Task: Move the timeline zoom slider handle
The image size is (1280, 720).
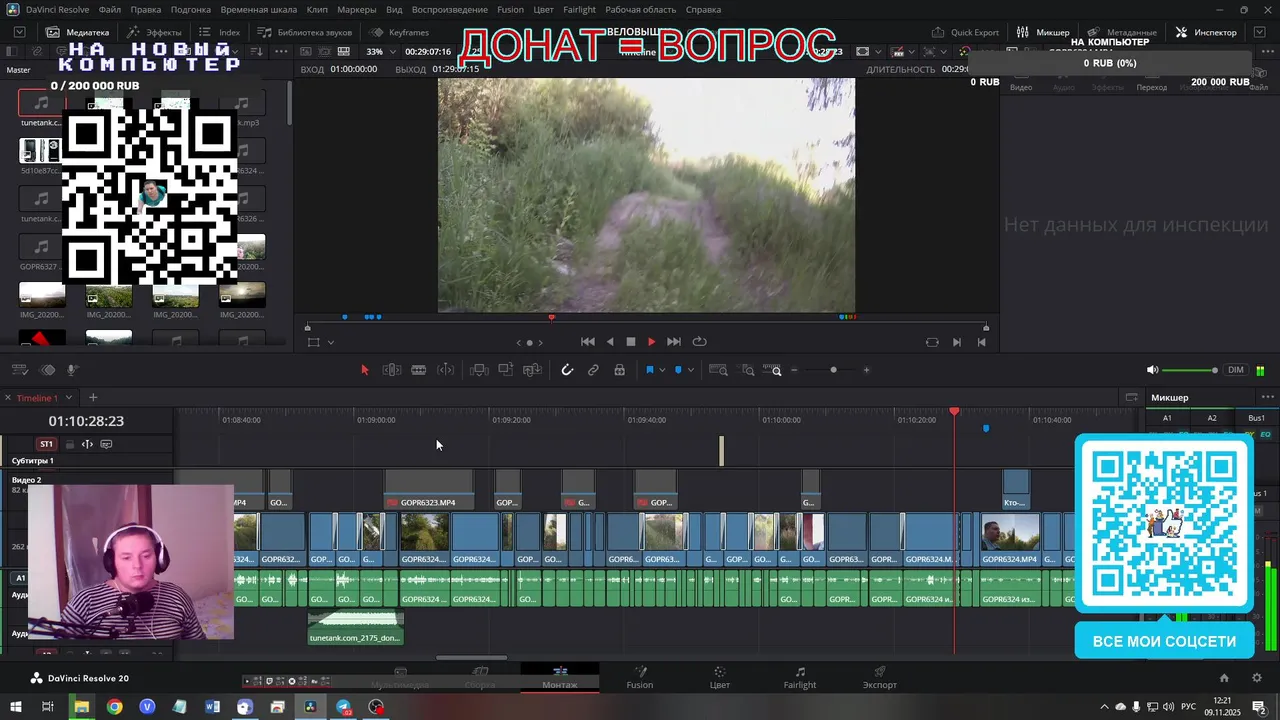Action: pyautogui.click(x=833, y=370)
